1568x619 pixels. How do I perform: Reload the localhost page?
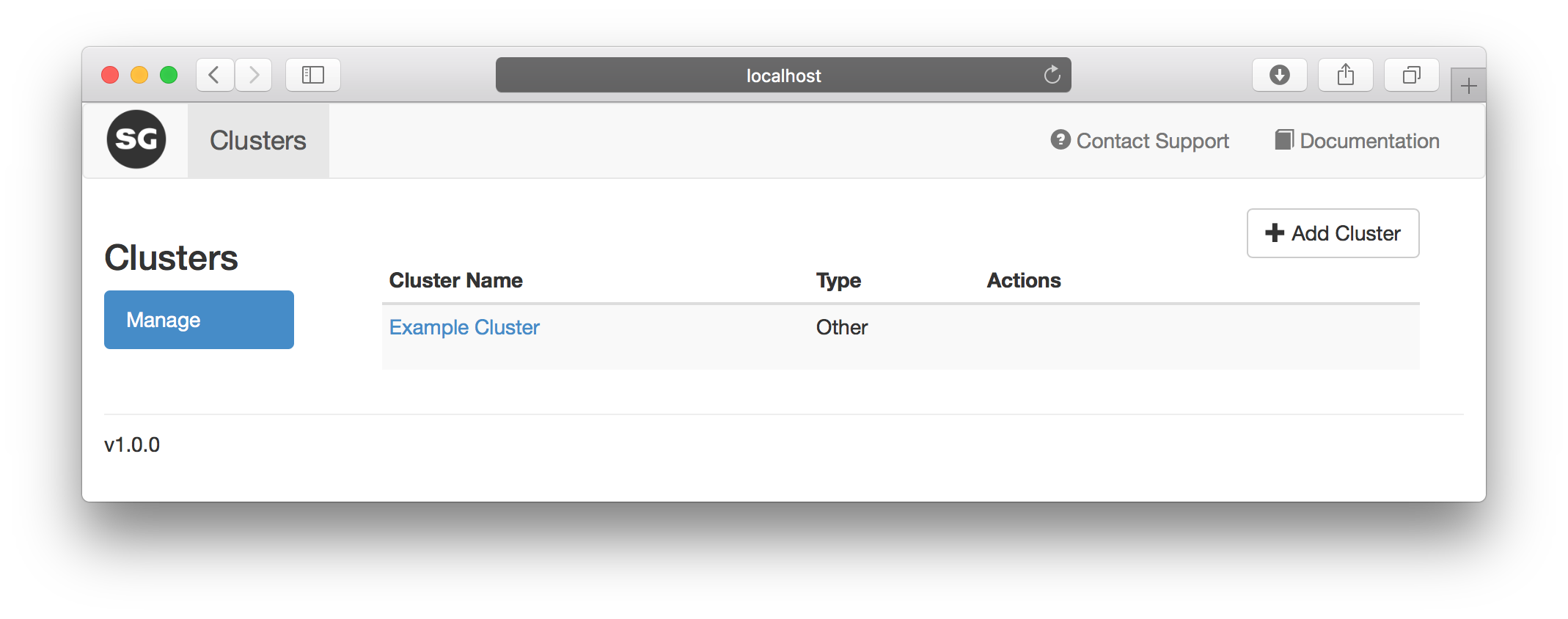click(1052, 75)
